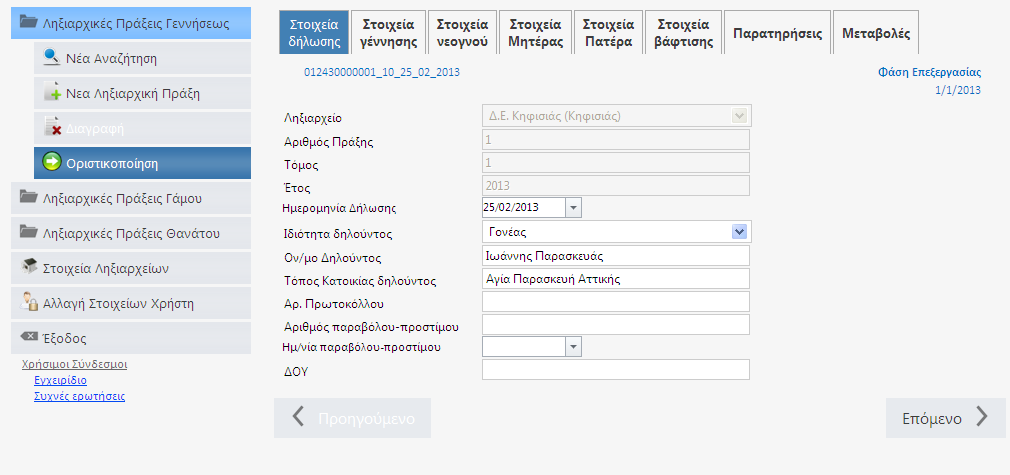Click the Αριθμός παραβόλου-προστίμου input field
Screen dimensions: 1010x475
coord(616,325)
